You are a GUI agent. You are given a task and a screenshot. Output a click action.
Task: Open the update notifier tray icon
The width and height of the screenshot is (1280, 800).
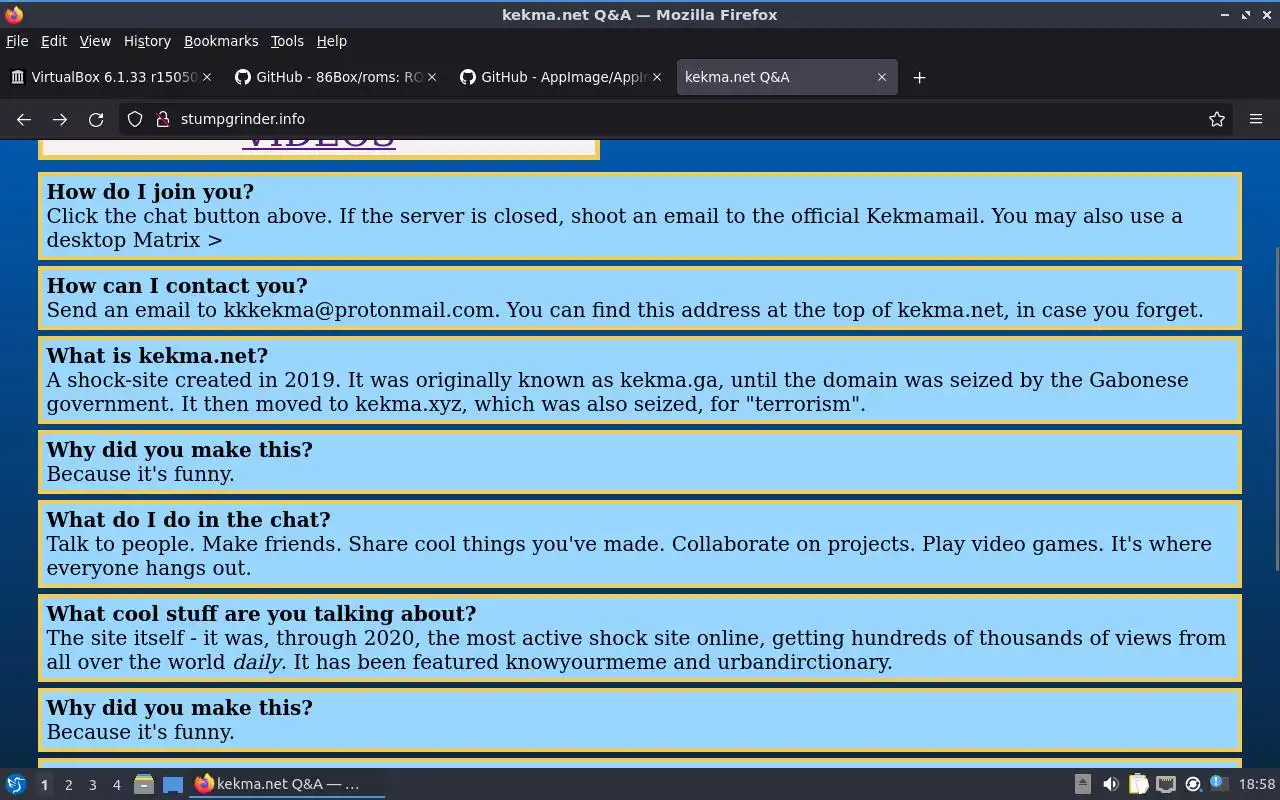pos(1193,784)
